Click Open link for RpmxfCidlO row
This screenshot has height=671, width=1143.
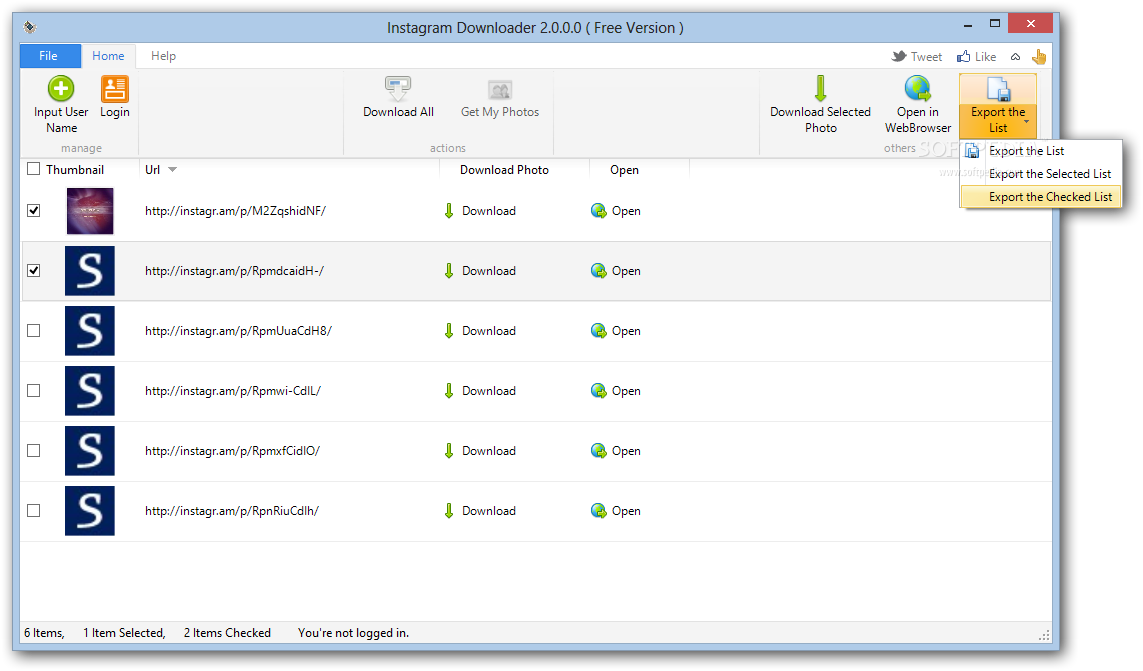pyautogui.click(x=626, y=451)
